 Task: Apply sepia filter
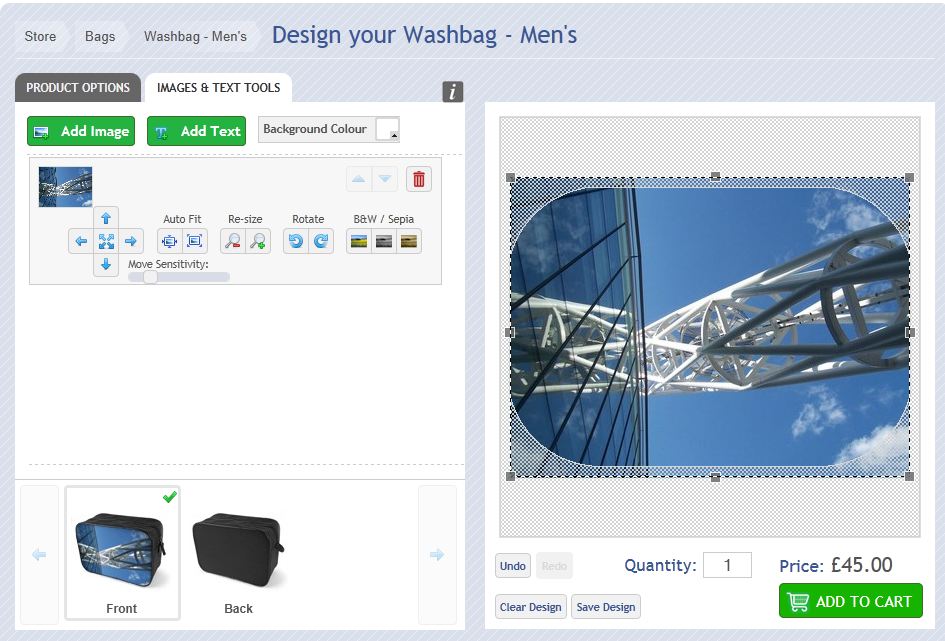click(409, 242)
